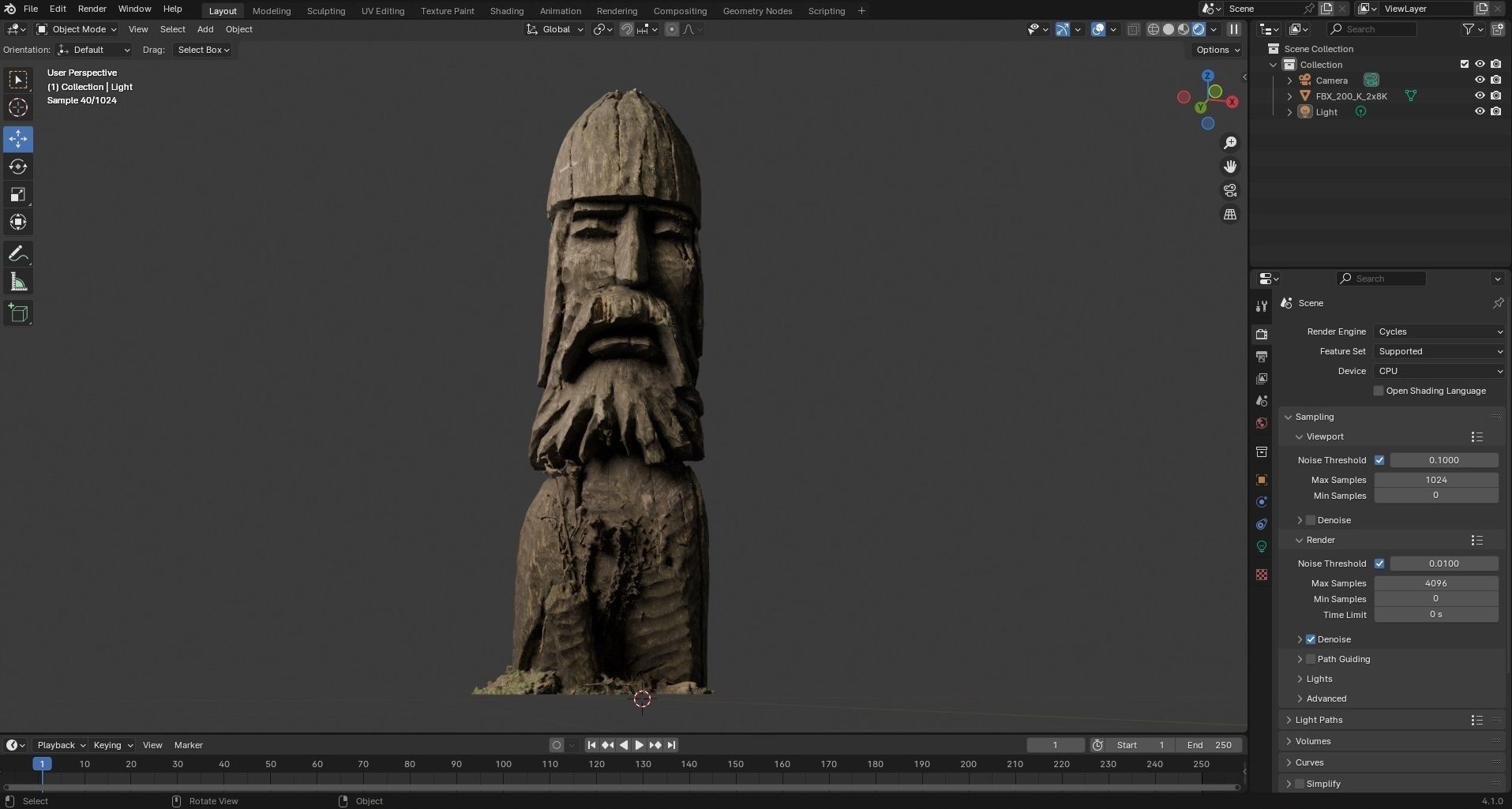Open the Texture properties tab
1512x809 pixels.
tap(1262, 575)
